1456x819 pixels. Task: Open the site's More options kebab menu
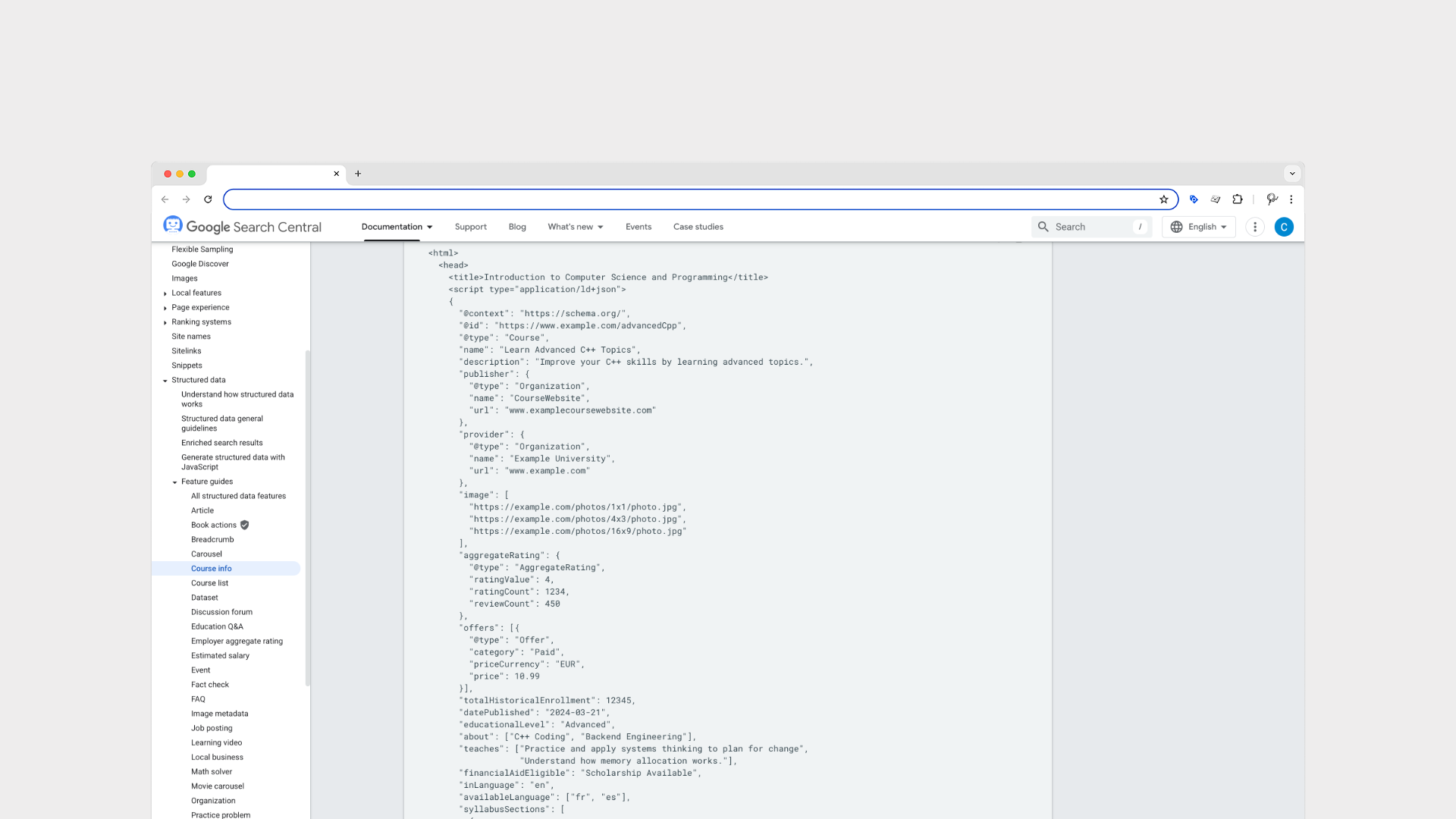pos(1255,227)
